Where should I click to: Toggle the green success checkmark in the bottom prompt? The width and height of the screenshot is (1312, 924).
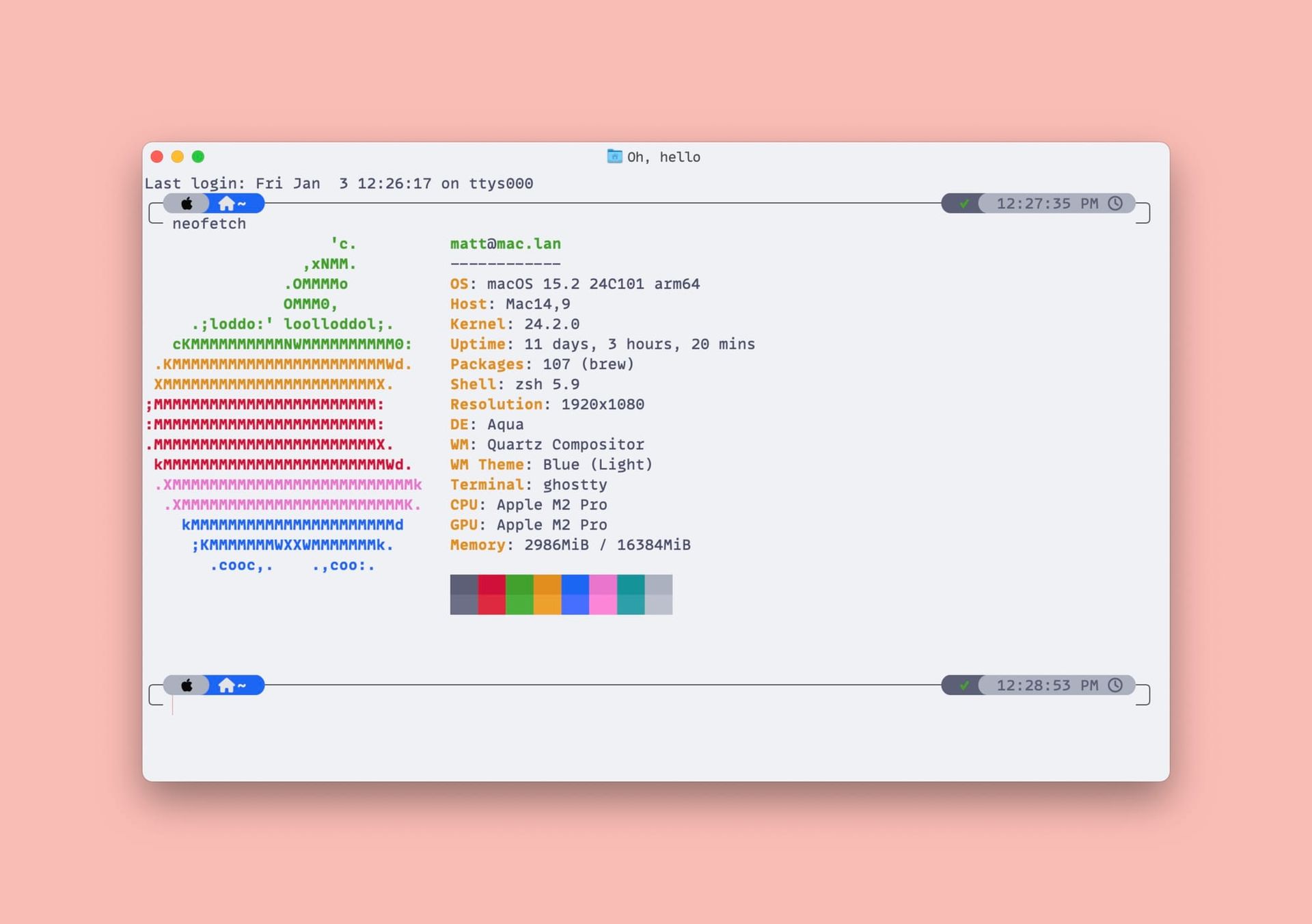965,685
